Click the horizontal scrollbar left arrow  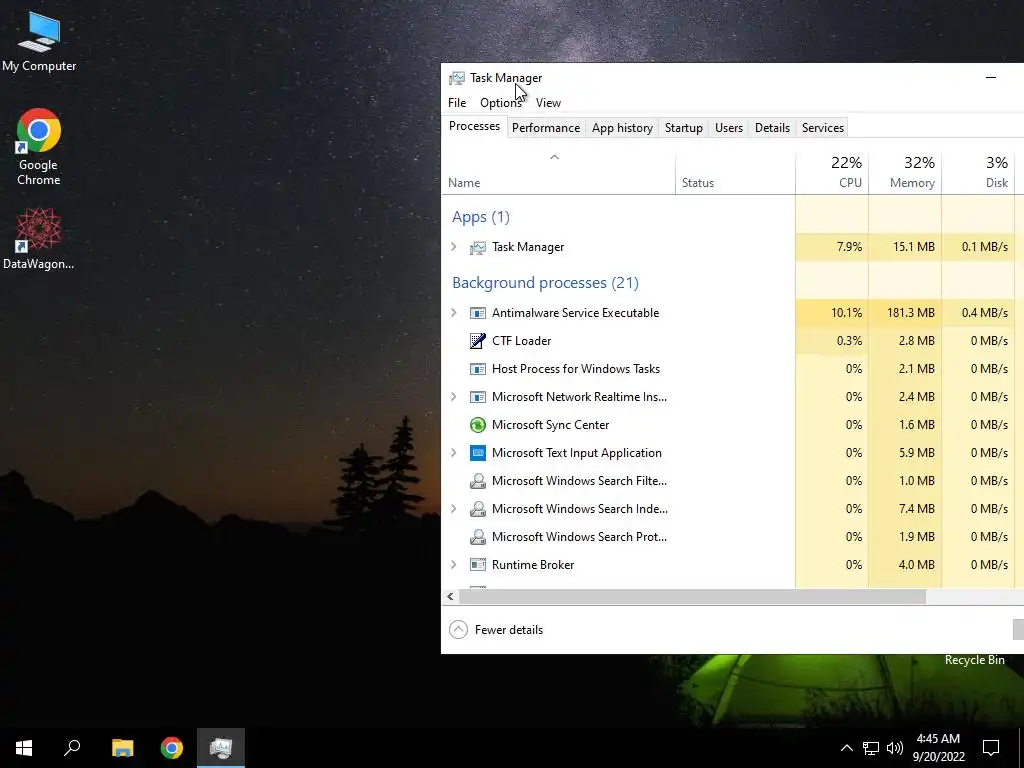tap(450, 596)
